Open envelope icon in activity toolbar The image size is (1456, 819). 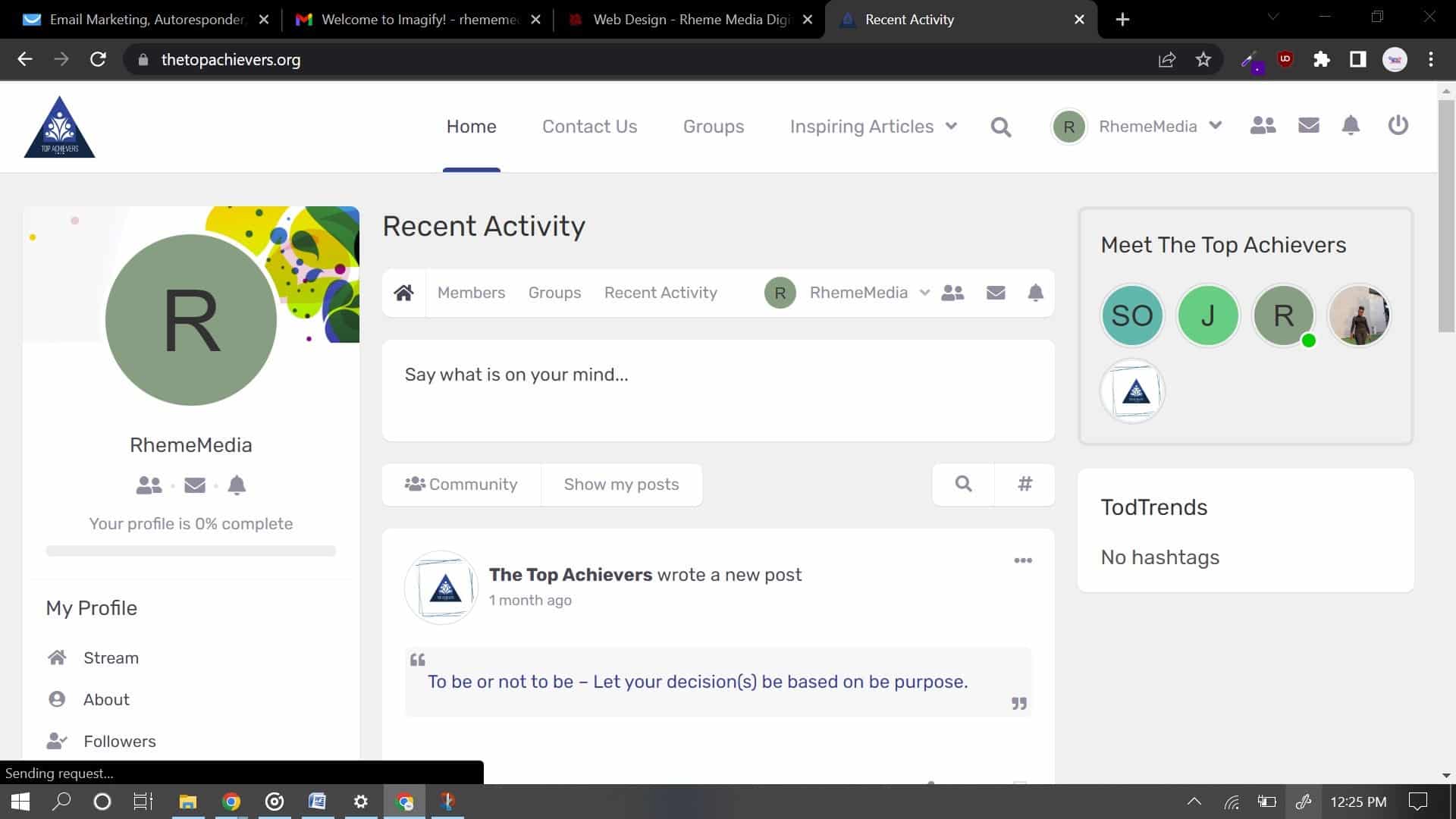tap(996, 293)
